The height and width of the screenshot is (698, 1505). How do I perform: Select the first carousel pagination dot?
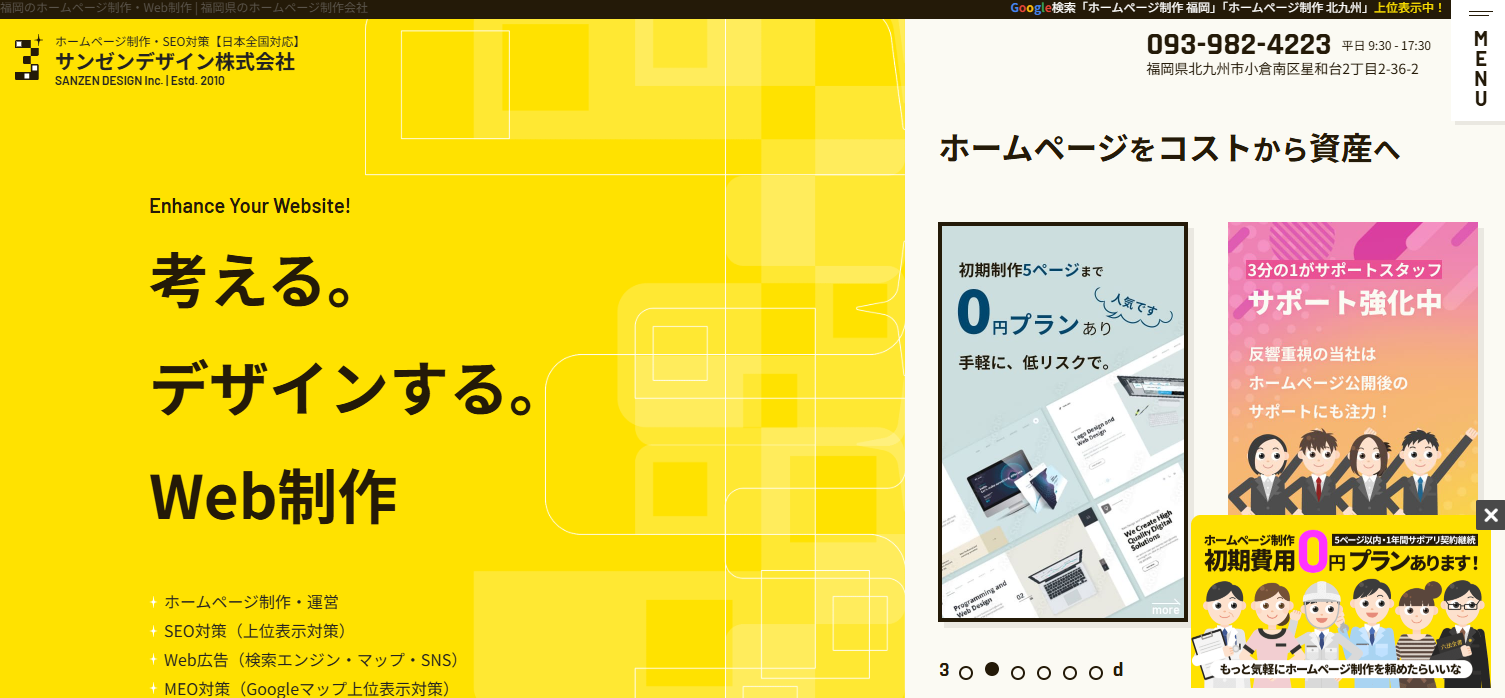pyautogui.click(x=966, y=673)
